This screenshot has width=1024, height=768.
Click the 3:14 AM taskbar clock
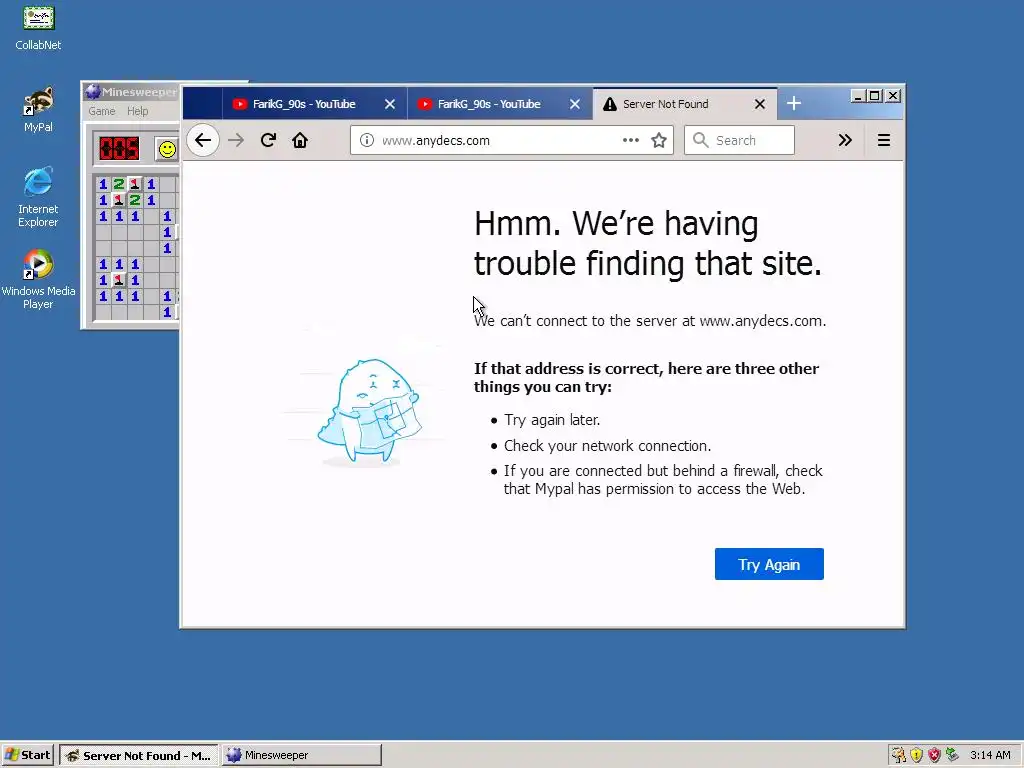[990, 756]
